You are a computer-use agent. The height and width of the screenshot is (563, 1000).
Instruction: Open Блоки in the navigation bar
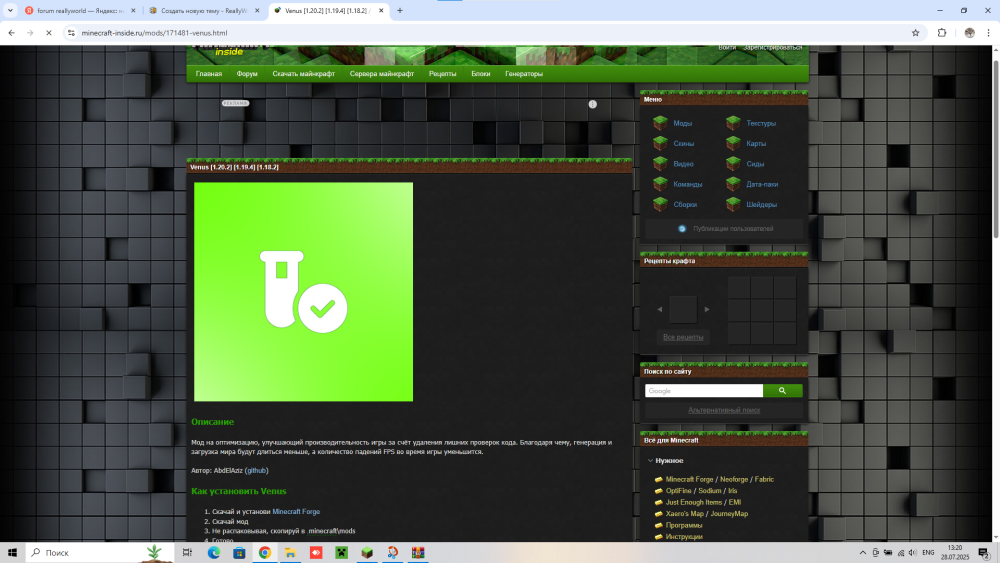(x=480, y=74)
